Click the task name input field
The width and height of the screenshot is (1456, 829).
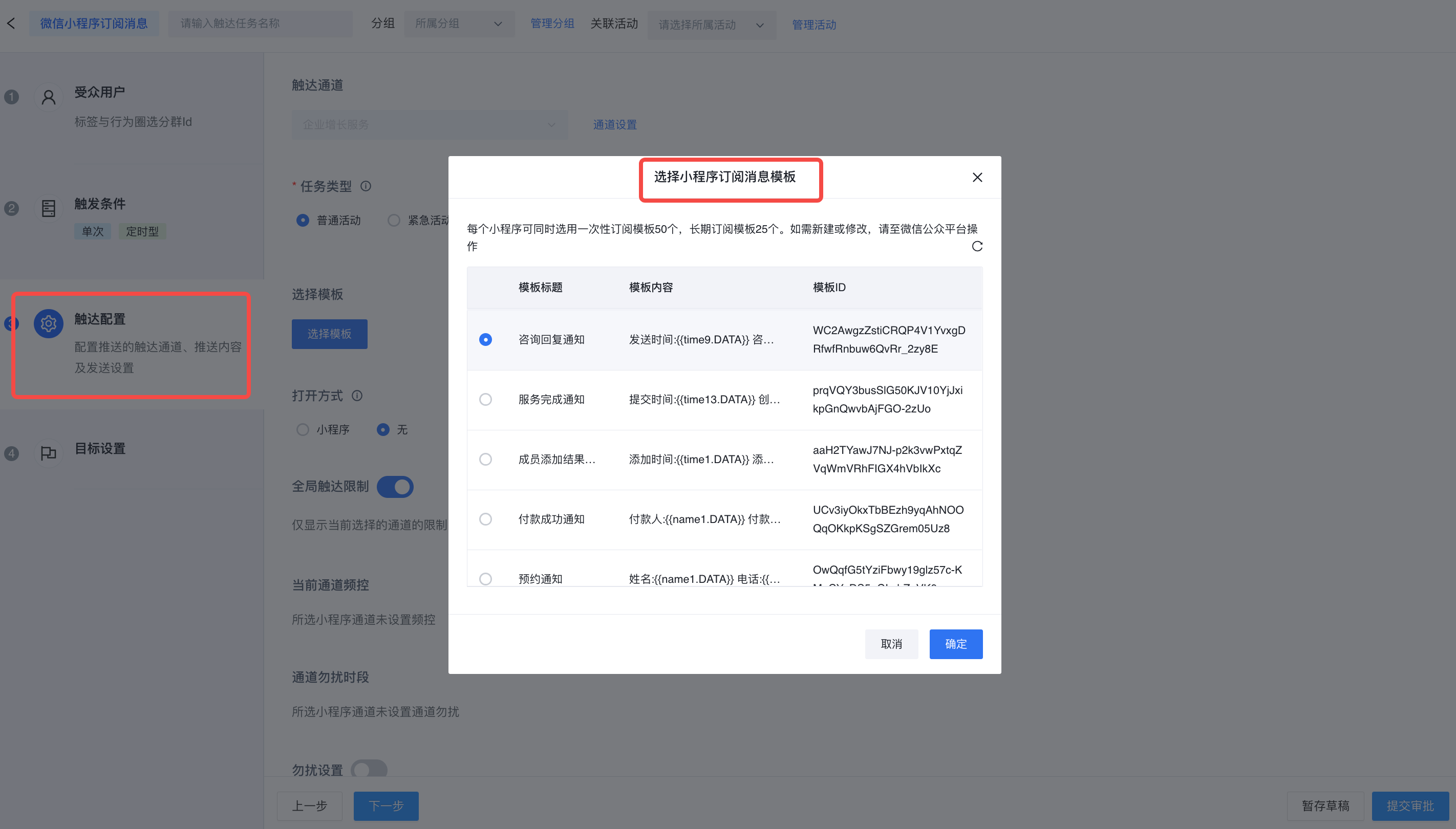pyautogui.click(x=260, y=24)
